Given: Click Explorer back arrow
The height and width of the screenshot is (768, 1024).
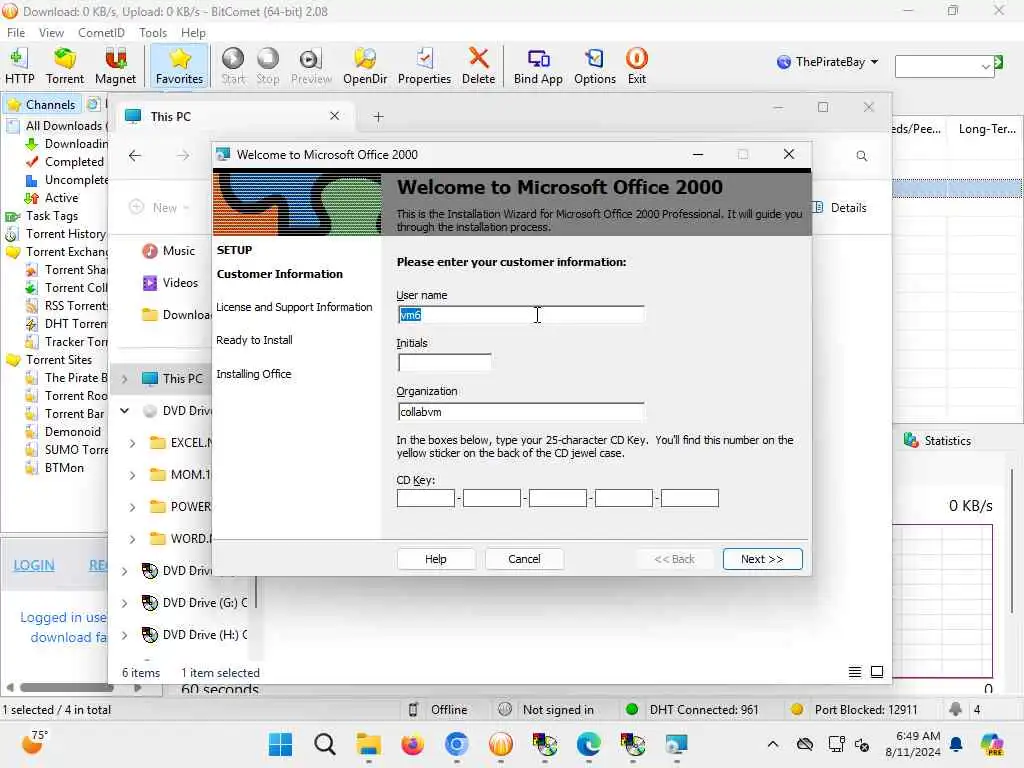Looking at the screenshot, I should (135, 155).
